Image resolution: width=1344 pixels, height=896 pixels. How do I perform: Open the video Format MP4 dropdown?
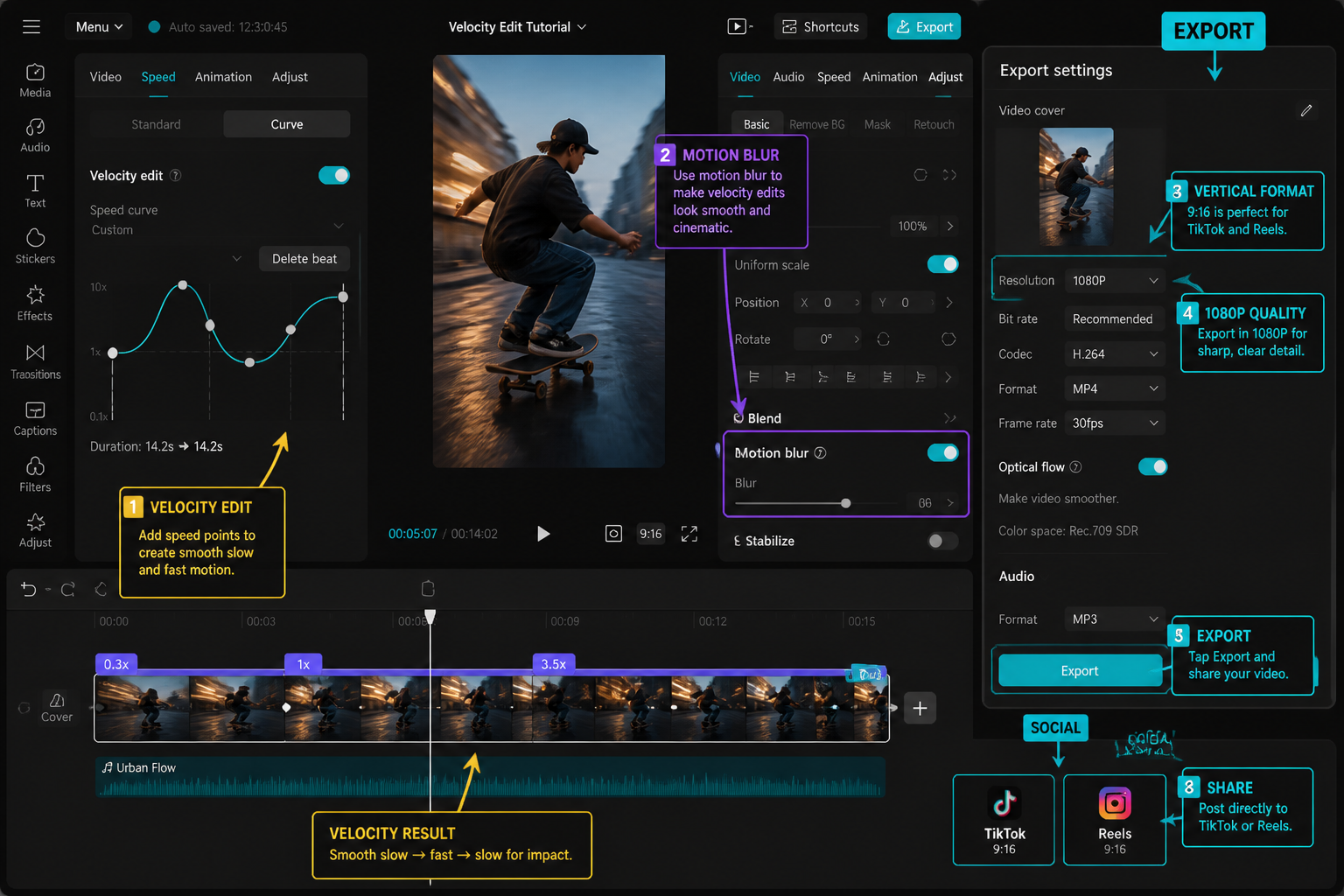[x=1115, y=388]
